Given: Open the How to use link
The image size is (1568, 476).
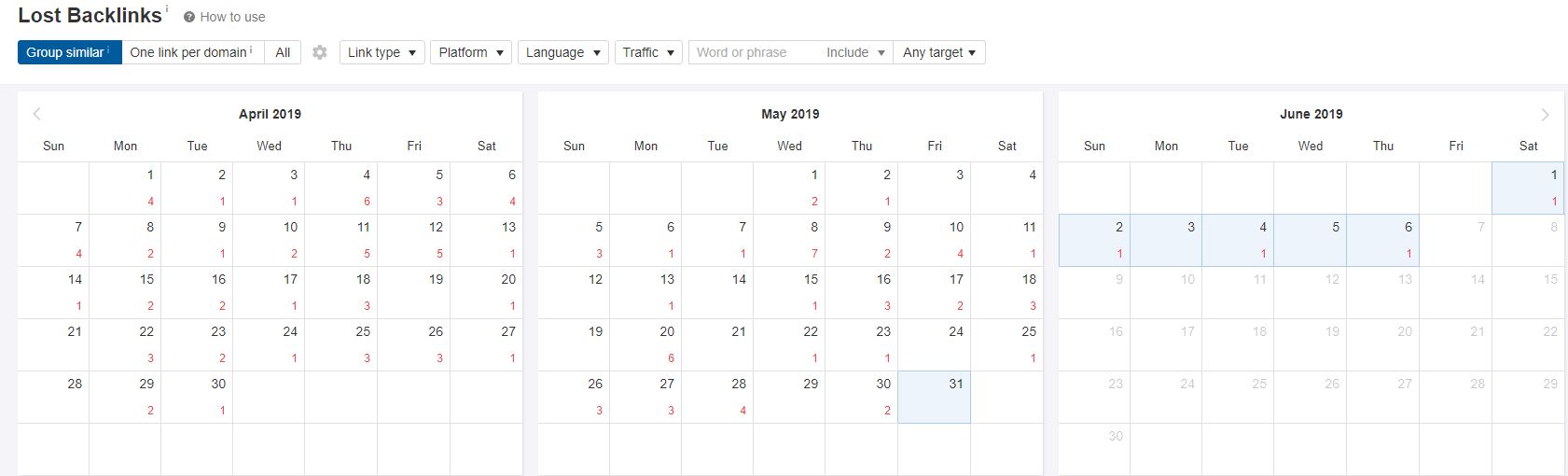Looking at the screenshot, I should [232, 17].
